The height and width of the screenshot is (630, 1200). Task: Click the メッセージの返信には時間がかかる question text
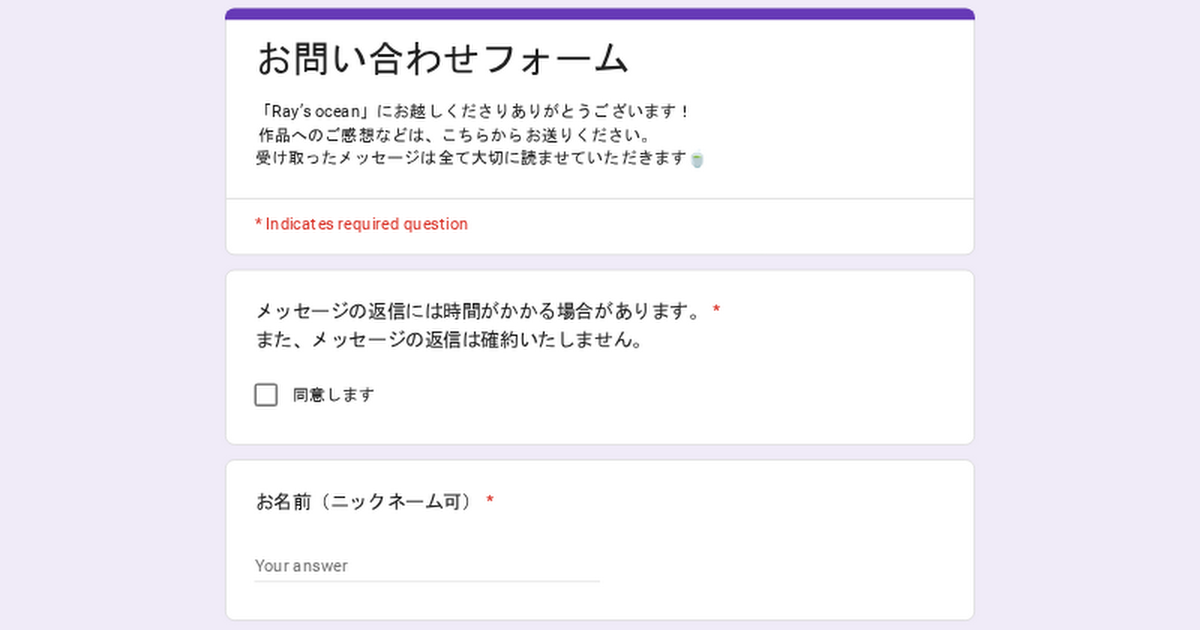[x=479, y=311]
